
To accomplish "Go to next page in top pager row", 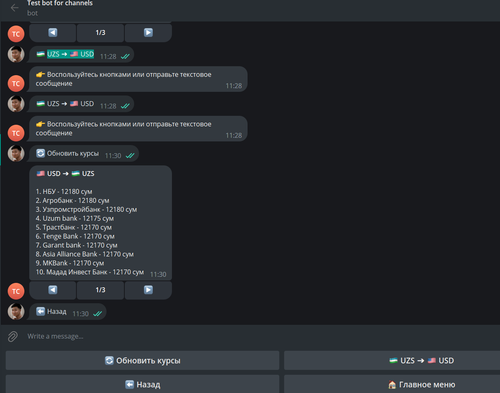I will point(148,32).
